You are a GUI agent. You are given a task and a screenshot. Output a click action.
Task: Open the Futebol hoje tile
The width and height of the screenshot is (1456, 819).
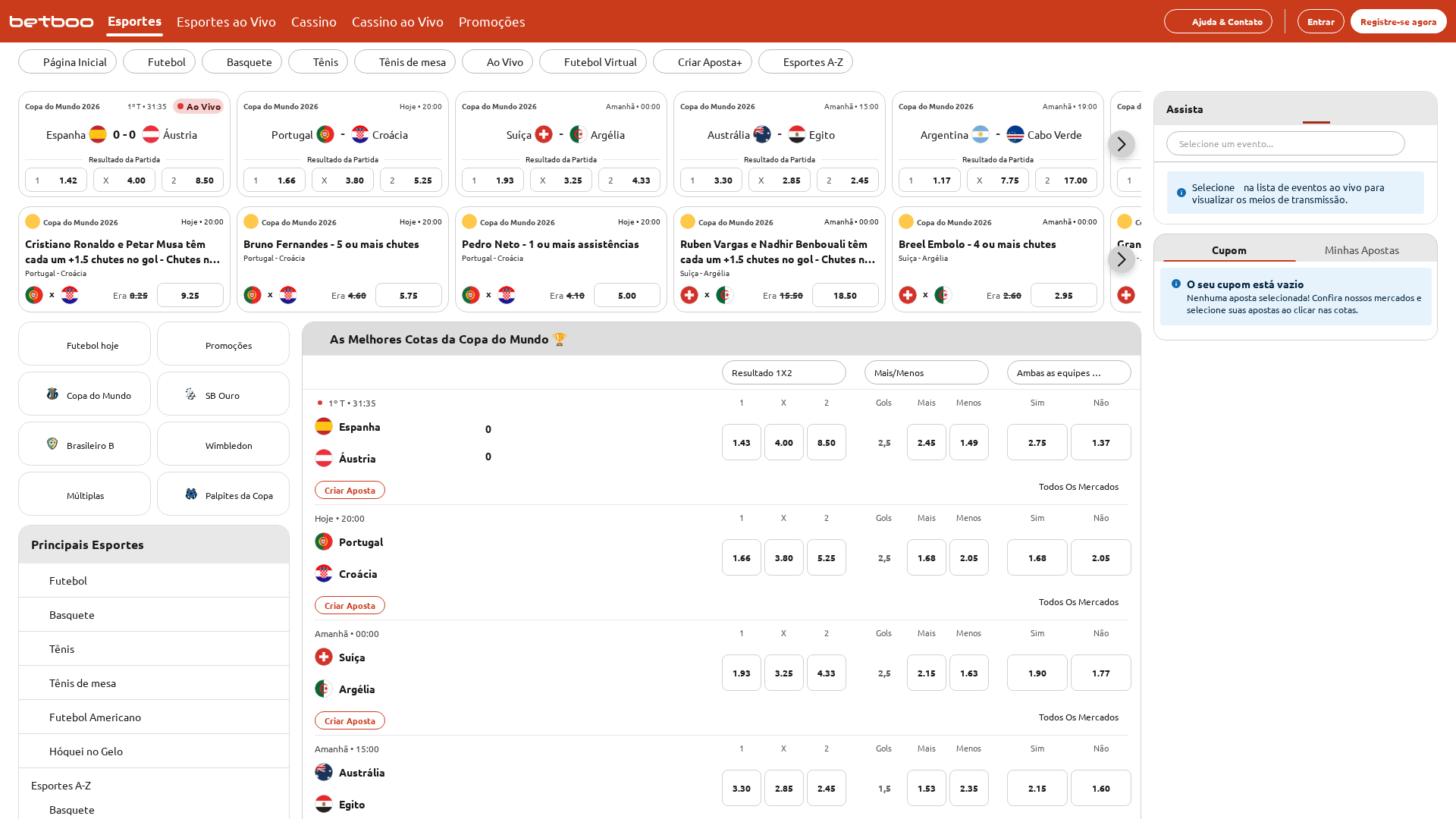tap(85, 344)
